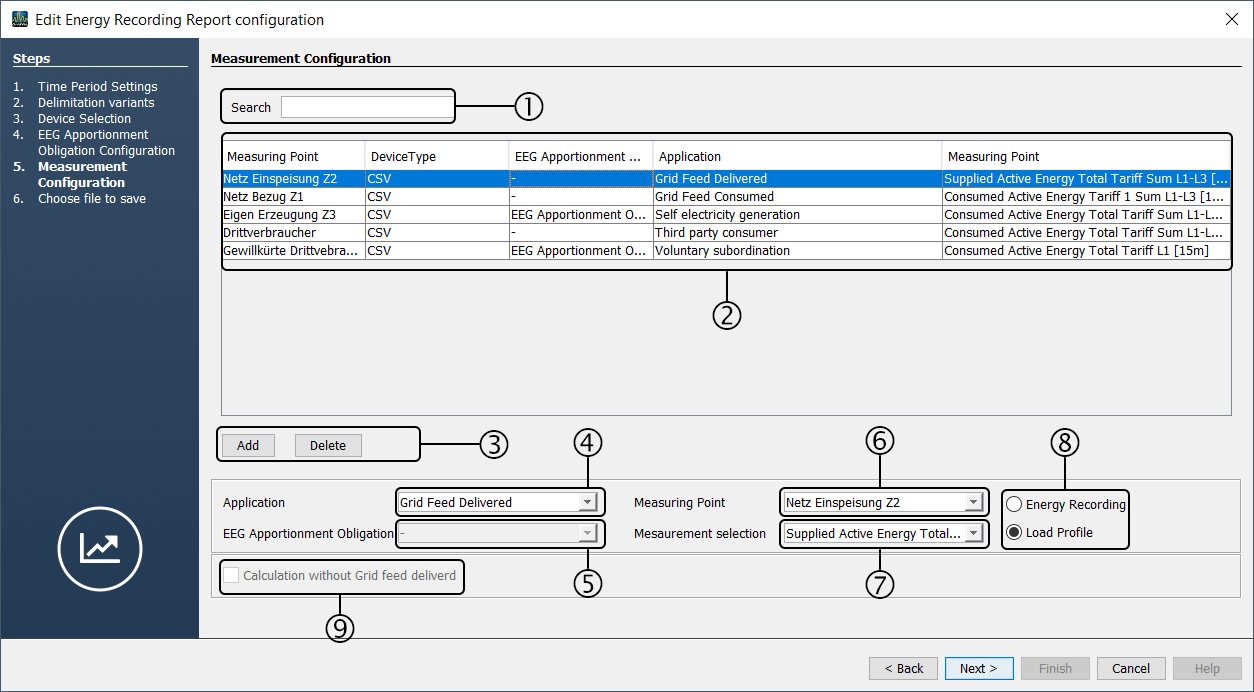
Task: Jump to Choose file to save step
Action: [x=91, y=199]
